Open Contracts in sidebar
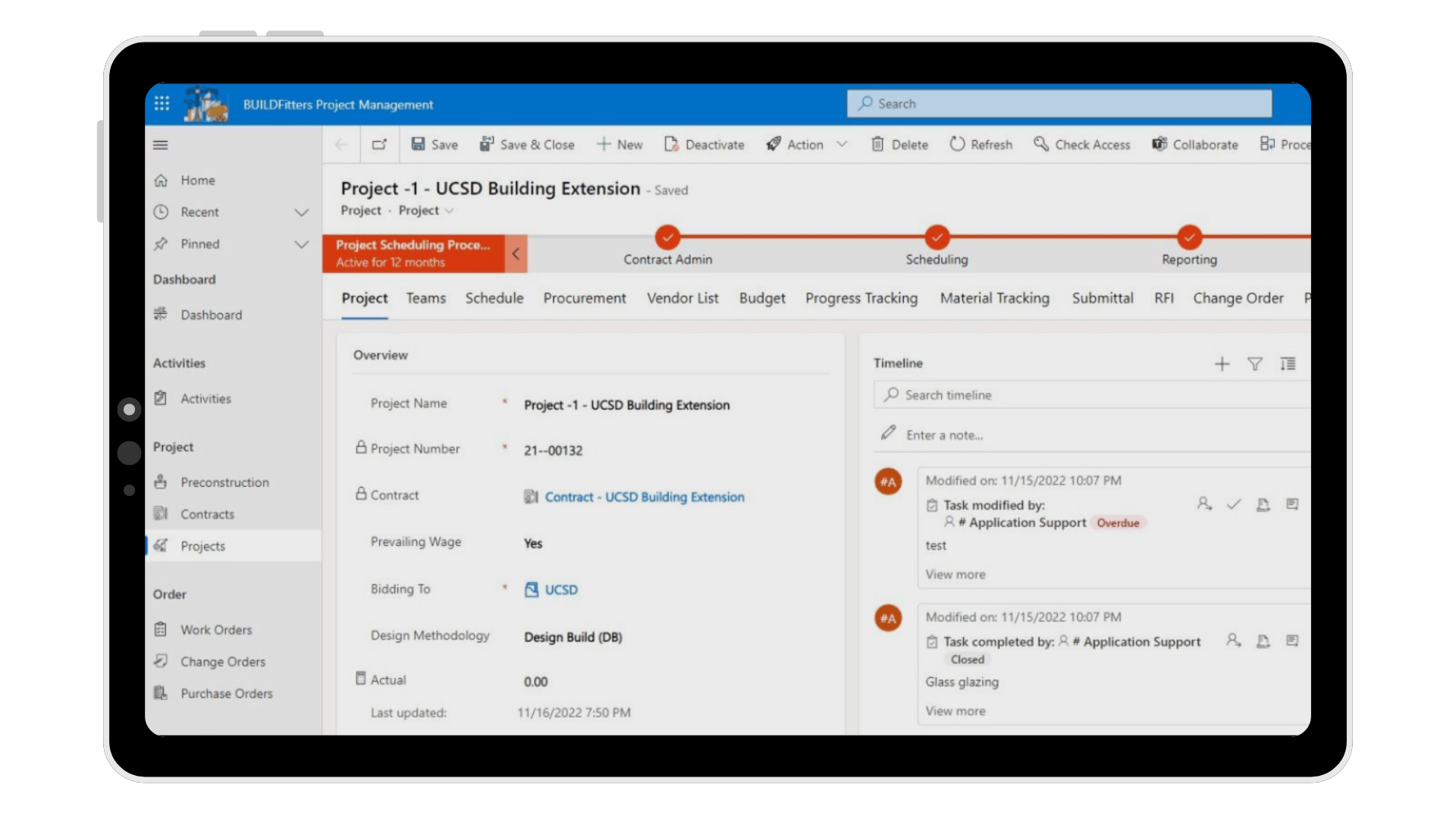This screenshot has height=819, width=1456. 207,514
